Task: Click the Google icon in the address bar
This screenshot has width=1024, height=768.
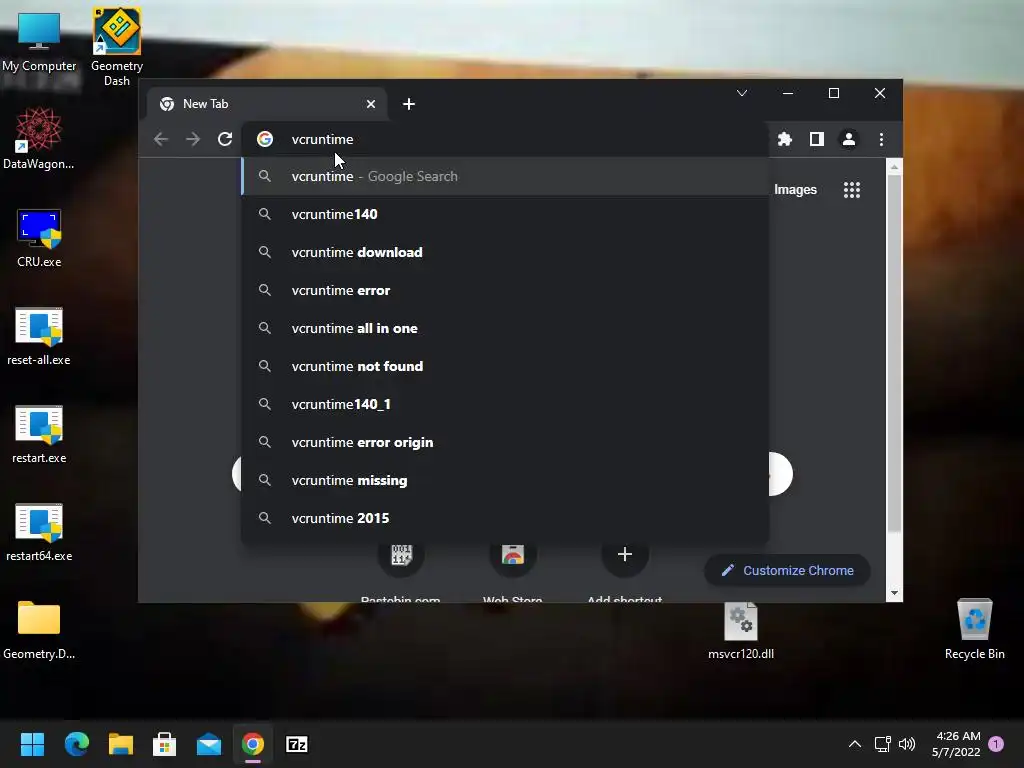Action: (264, 139)
